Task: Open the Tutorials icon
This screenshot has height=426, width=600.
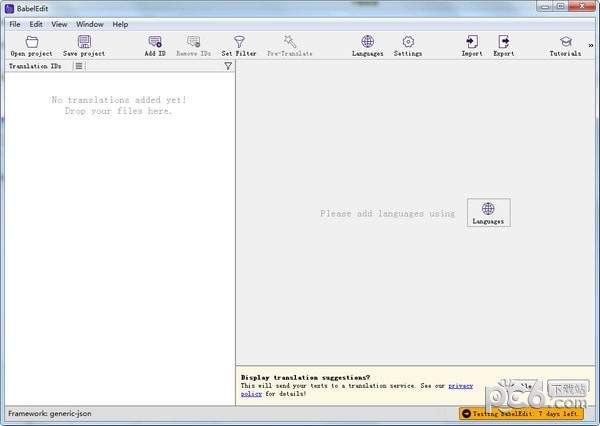Action: coord(565,42)
